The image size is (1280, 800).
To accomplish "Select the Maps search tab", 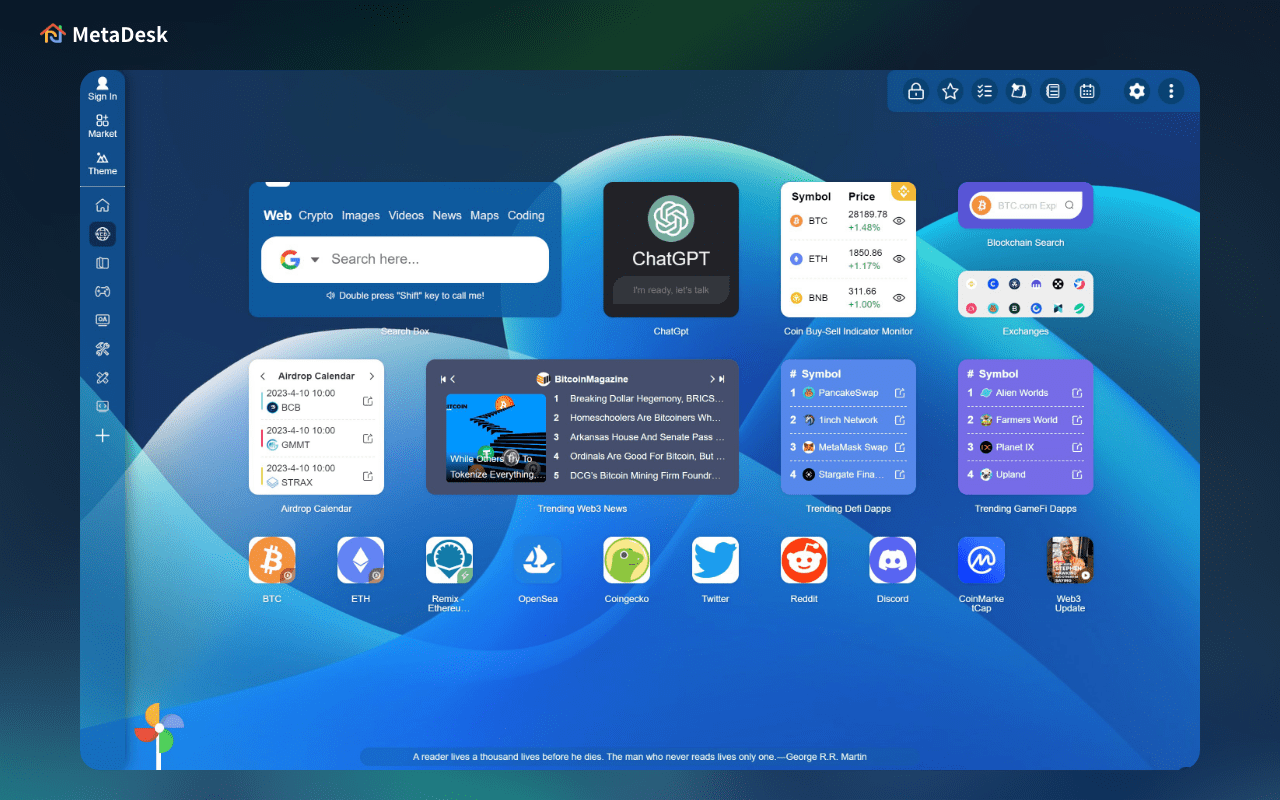I will (484, 215).
